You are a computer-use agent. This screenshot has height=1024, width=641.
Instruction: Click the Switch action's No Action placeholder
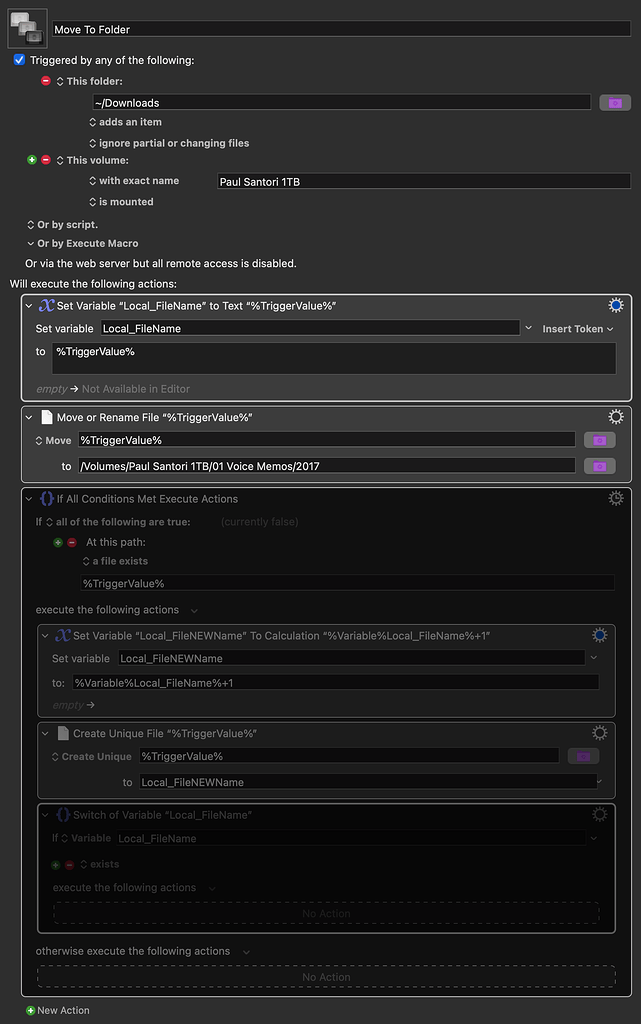(x=326, y=914)
